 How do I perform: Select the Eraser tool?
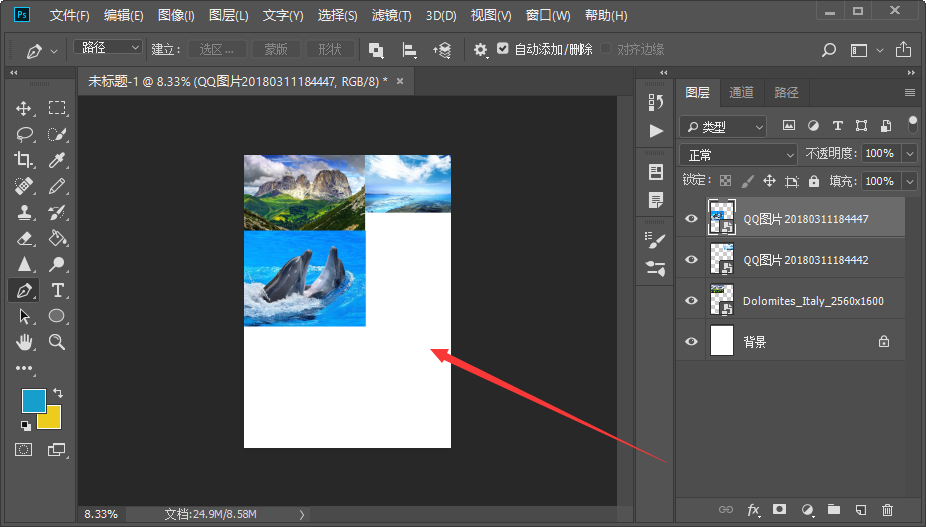[x=24, y=238]
